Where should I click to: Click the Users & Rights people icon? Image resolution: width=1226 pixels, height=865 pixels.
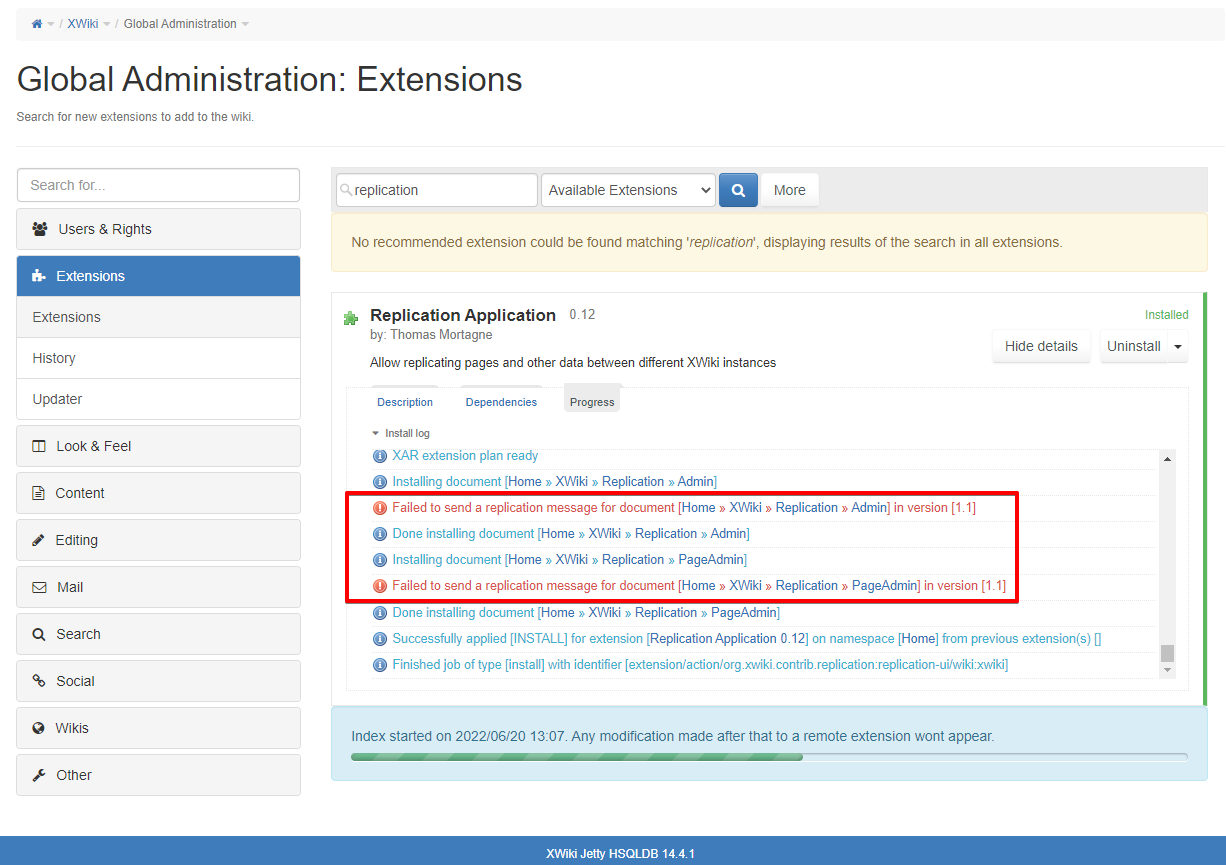(x=40, y=229)
